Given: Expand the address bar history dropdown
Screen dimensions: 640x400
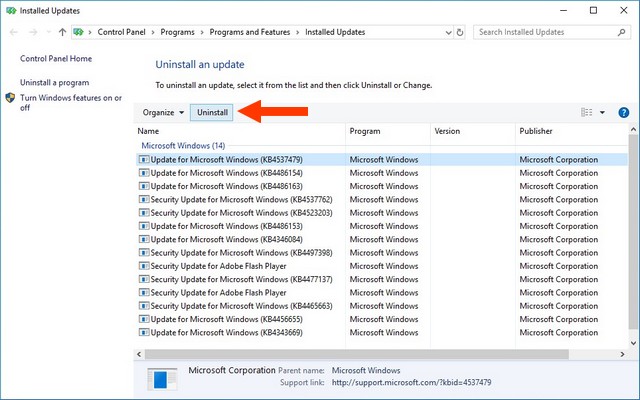Looking at the screenshot, I should coord(449,32).
